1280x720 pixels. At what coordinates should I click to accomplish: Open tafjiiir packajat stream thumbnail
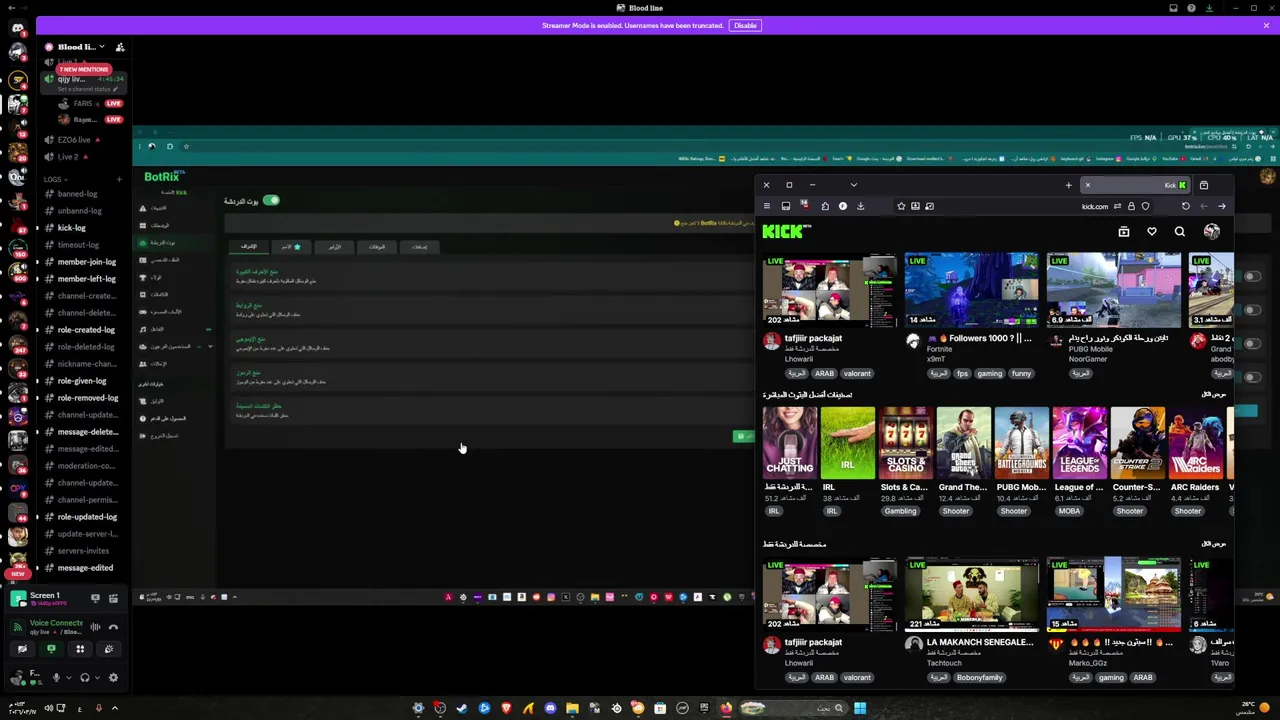(x=829, y=290)
